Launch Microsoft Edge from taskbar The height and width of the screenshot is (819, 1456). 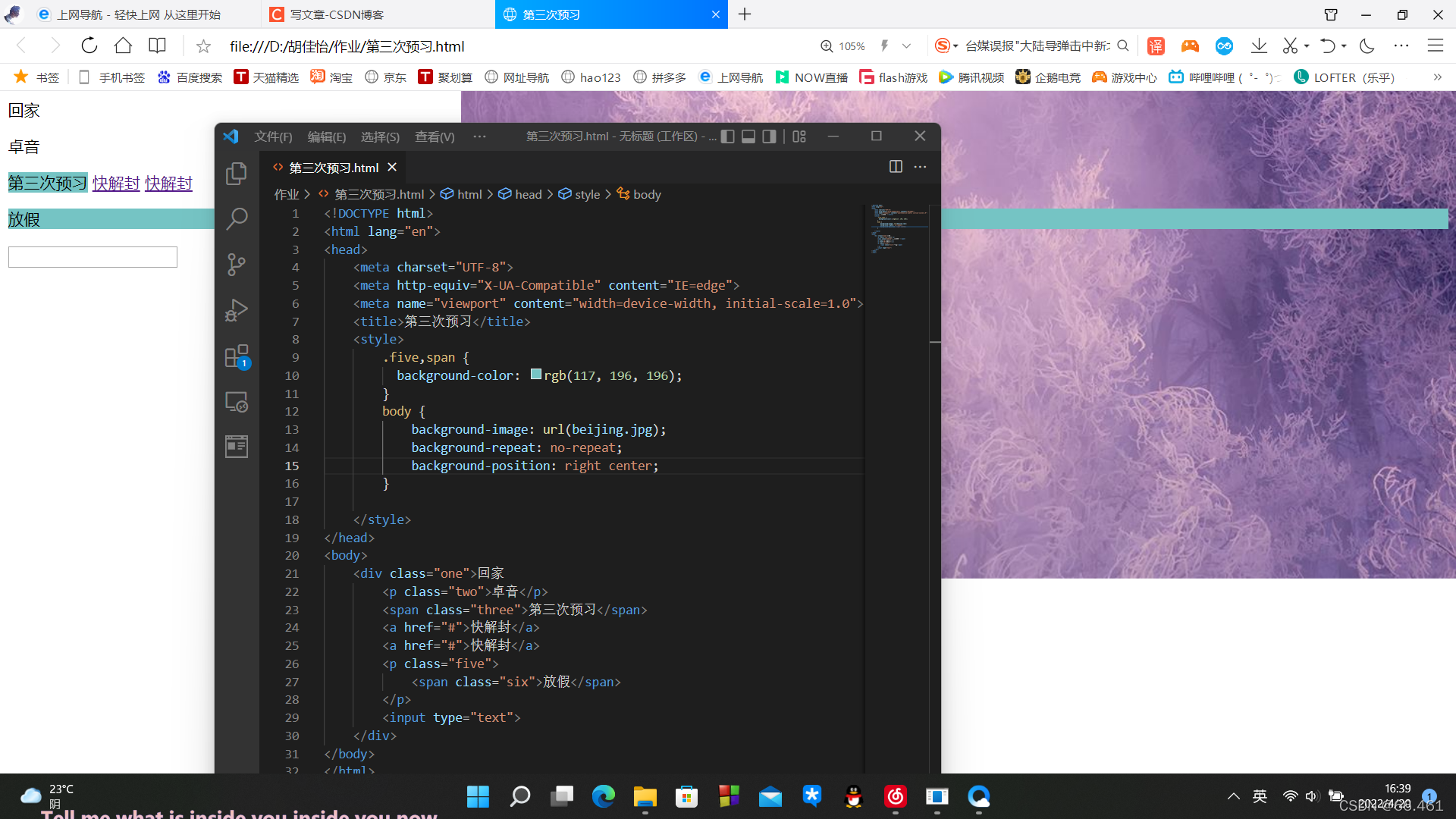(604, 796)
